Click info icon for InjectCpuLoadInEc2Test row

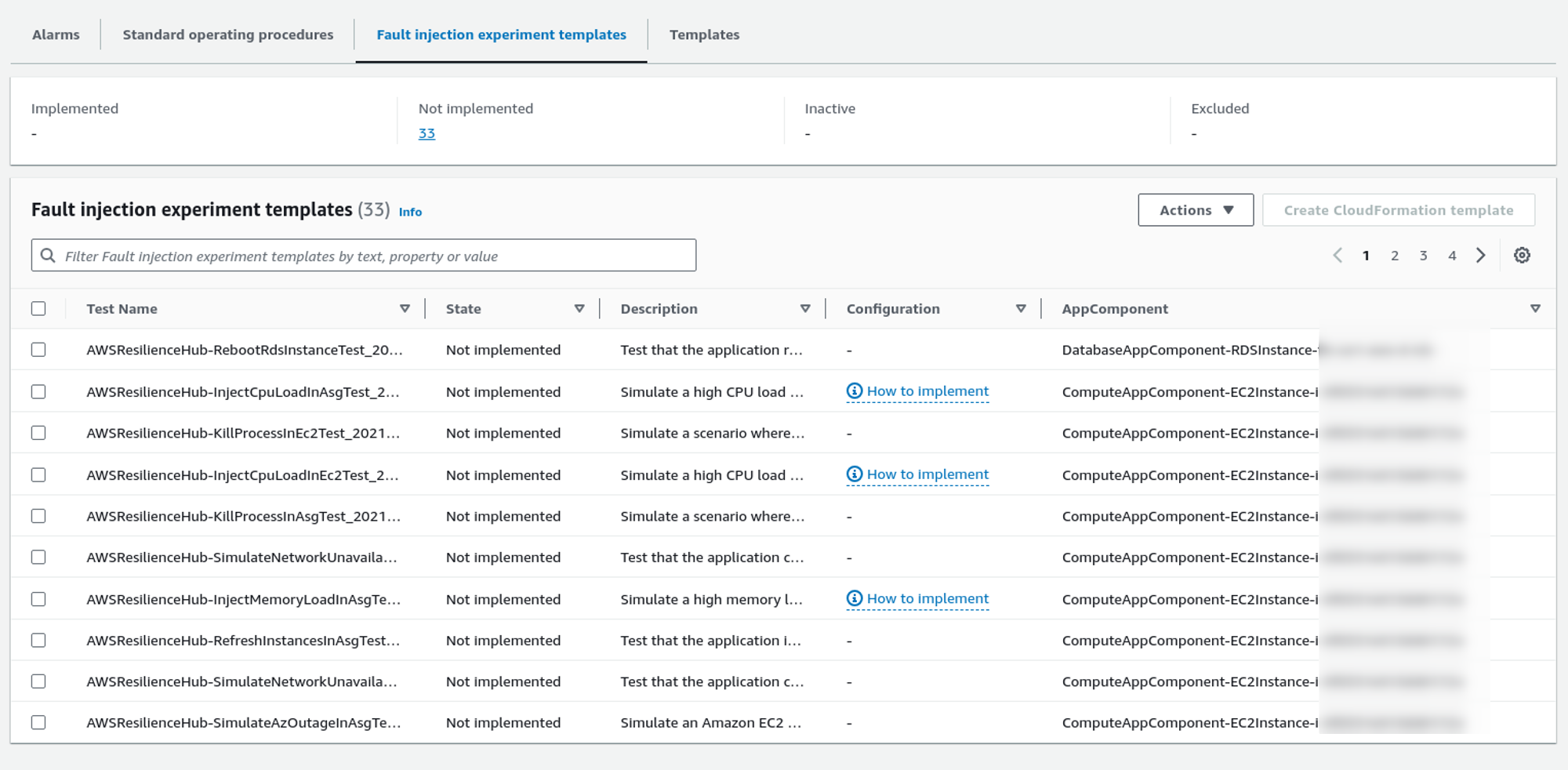pos(855,474)
